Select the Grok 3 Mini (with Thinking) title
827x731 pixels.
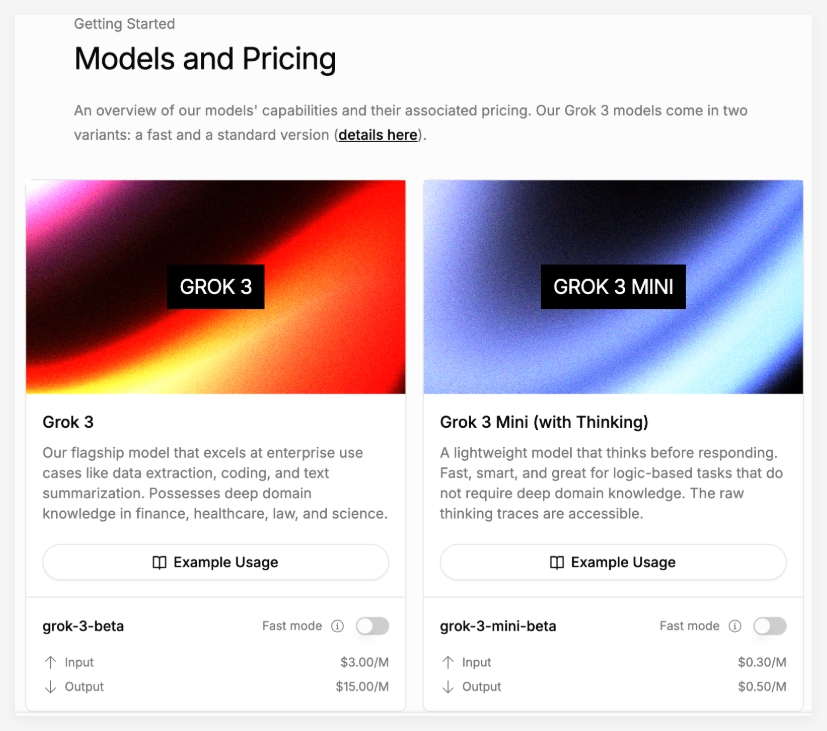(x=544, y=422)
